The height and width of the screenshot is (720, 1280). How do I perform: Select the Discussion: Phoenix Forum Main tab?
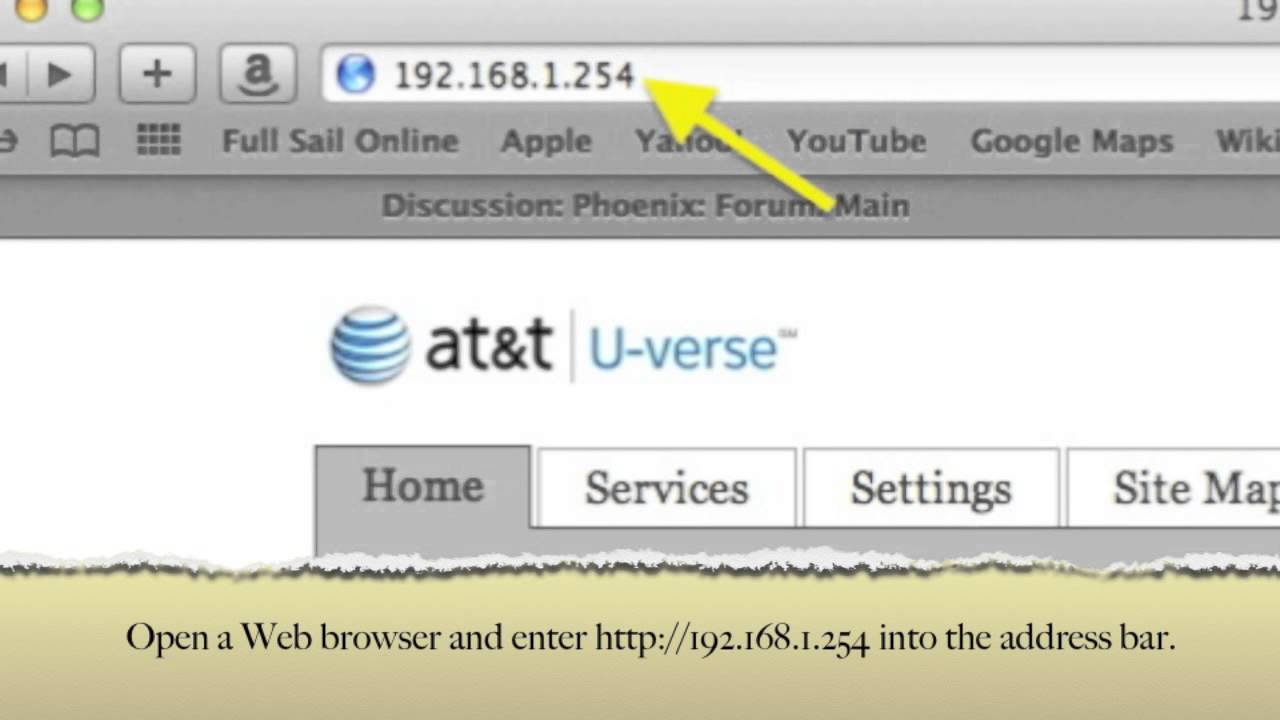pos(645,206)
